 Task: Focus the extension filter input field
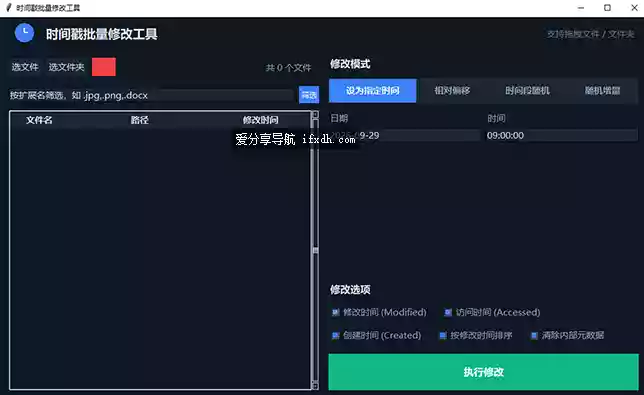[151, 95]
